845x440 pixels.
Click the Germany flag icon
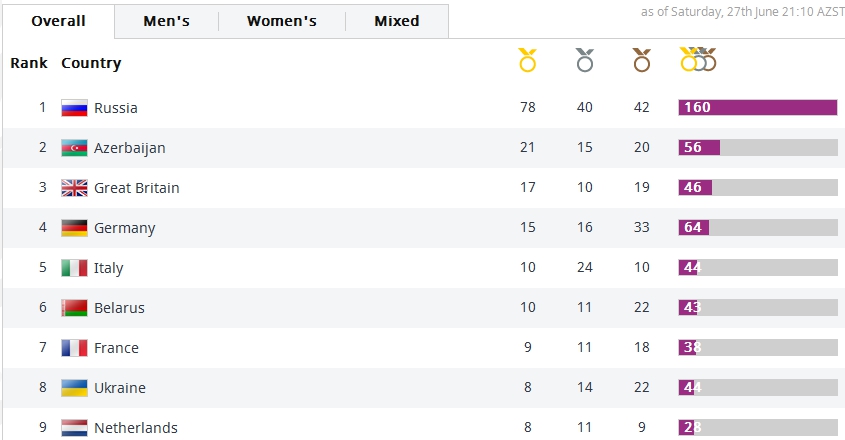[74, 228]
